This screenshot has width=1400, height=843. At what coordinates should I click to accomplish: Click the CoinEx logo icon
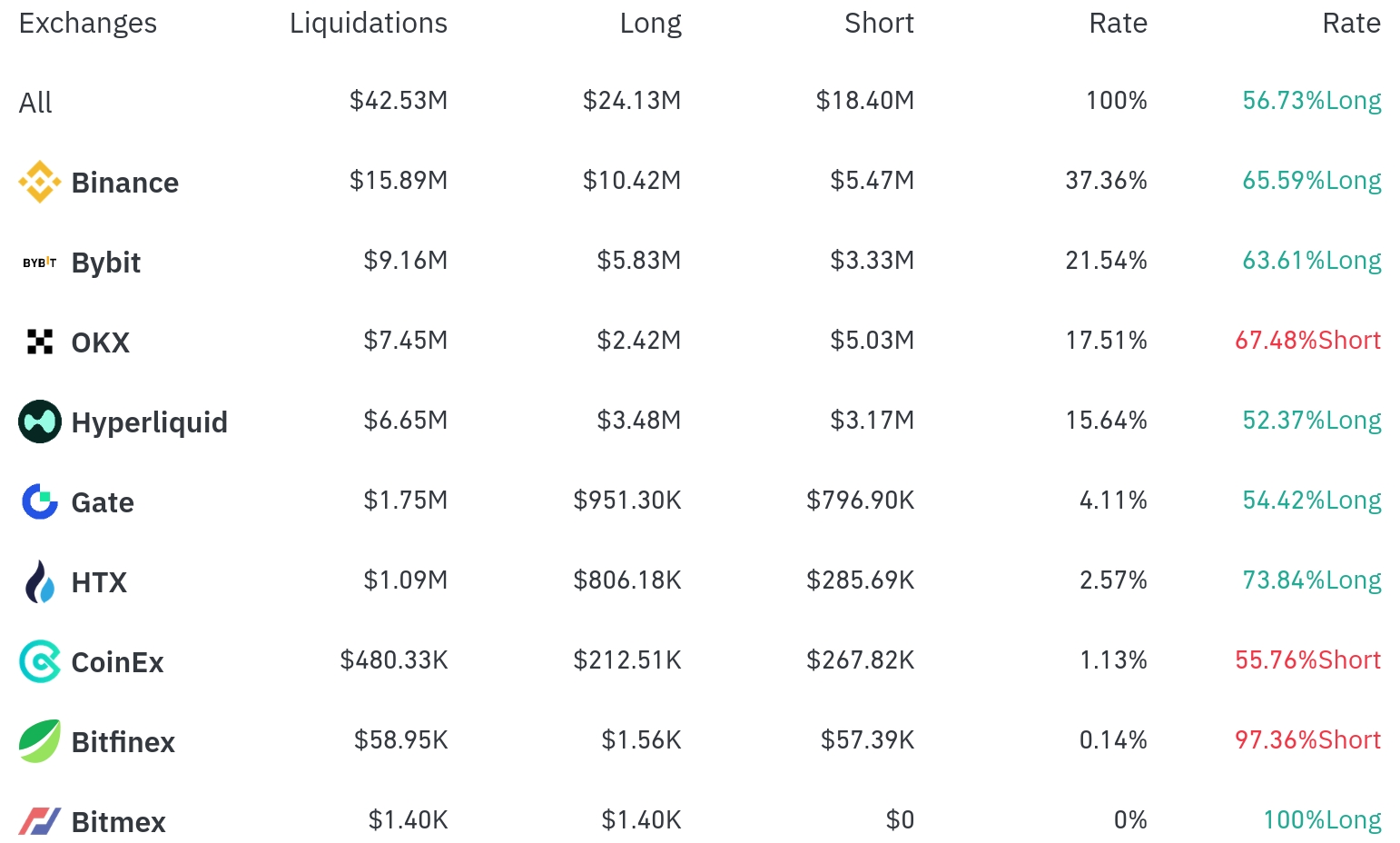[x=39, y=661]
